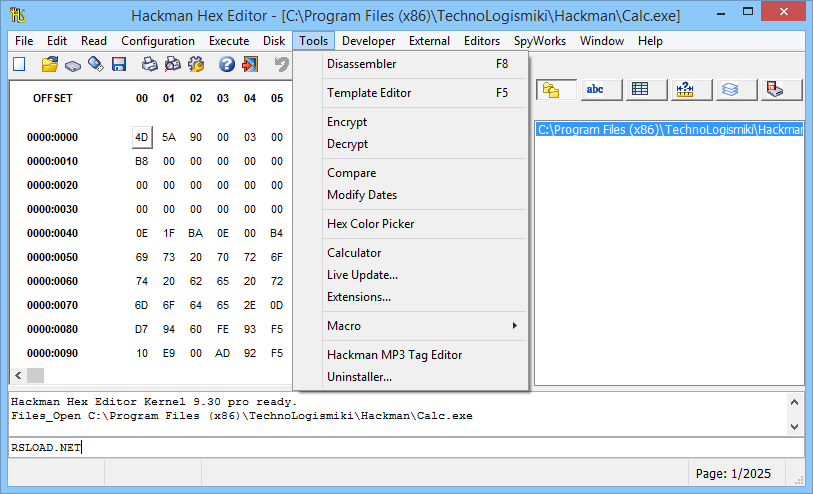This screenshot has height=494, width=813.
Task: Save with the floppy disk icon
Action: 119,64
